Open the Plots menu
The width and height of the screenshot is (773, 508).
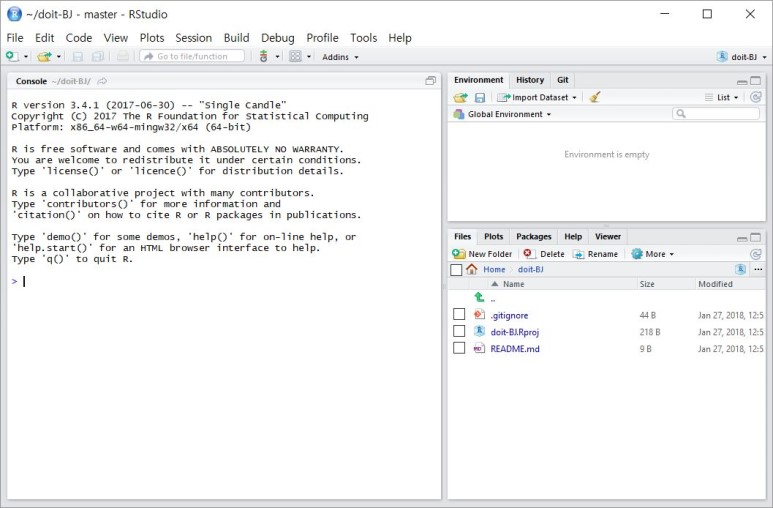[x=152, y=38]
